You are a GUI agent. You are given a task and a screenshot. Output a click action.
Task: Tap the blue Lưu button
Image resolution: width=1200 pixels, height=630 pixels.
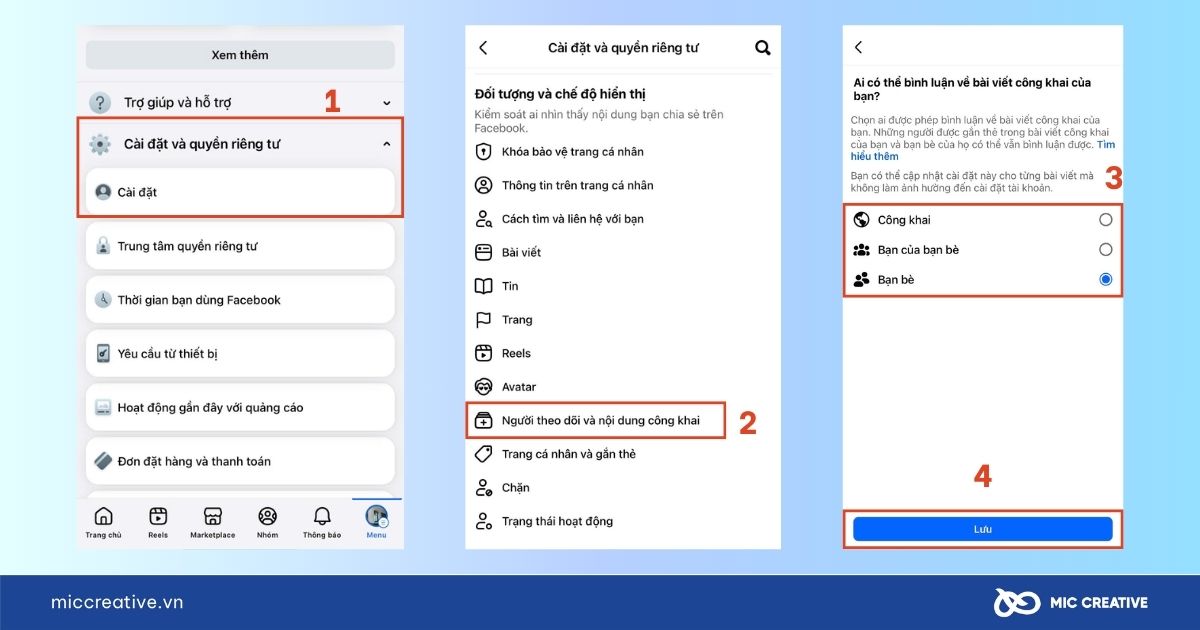point(983,529)
